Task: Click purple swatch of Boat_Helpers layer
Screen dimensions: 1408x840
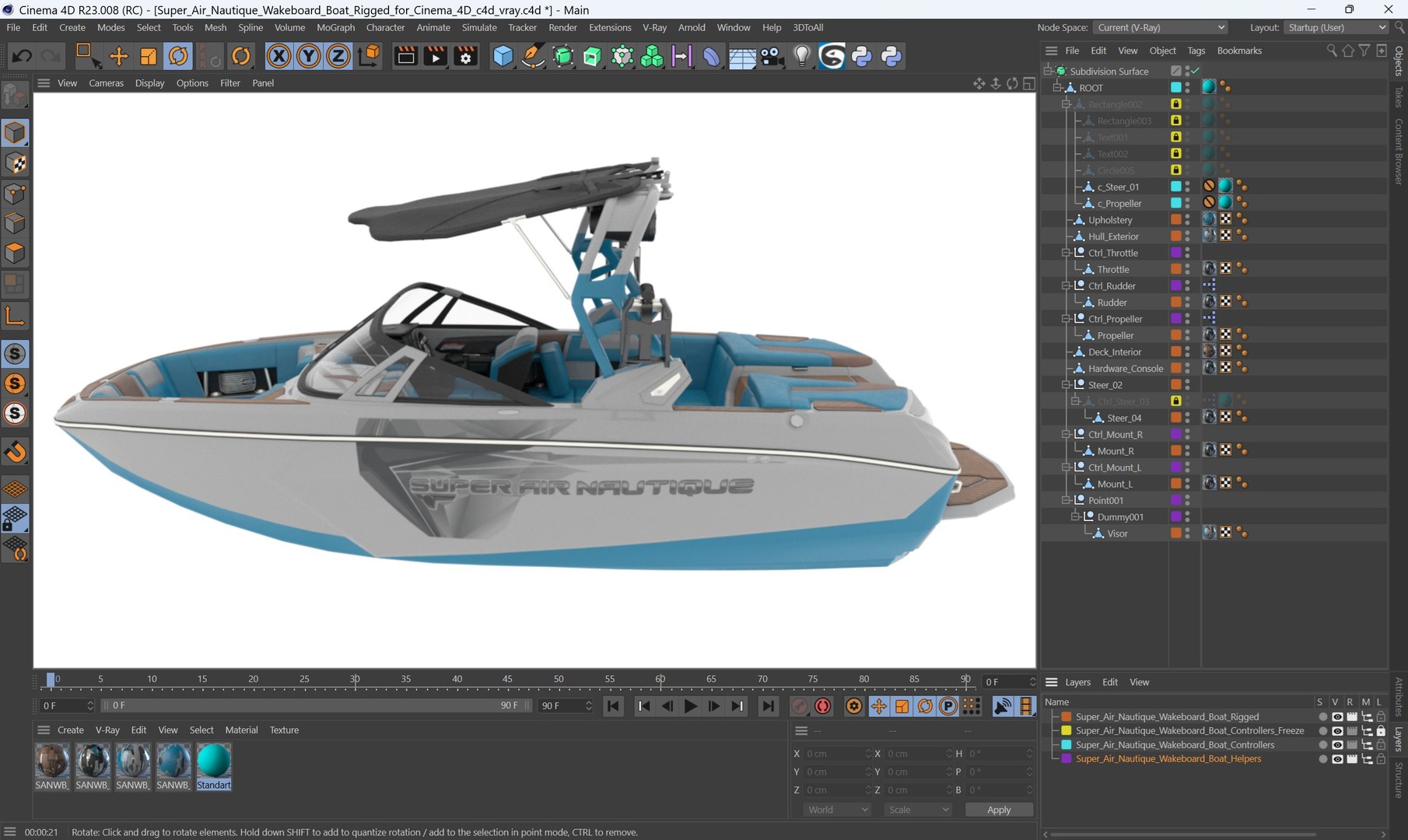Action: [x=1067, y=759]
